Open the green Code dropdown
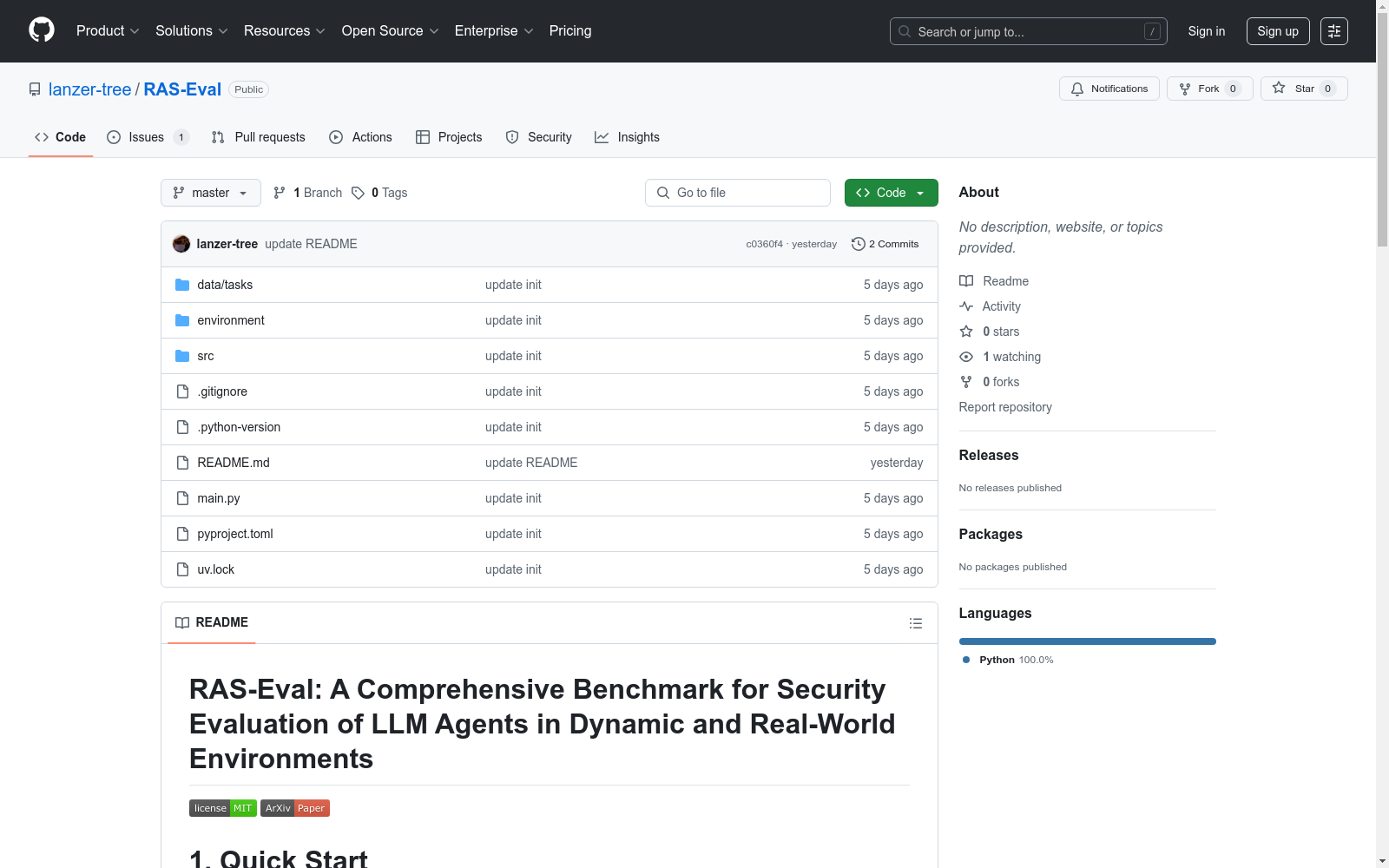This screenshot has width=1389, height=868. [x=891, y=193]
